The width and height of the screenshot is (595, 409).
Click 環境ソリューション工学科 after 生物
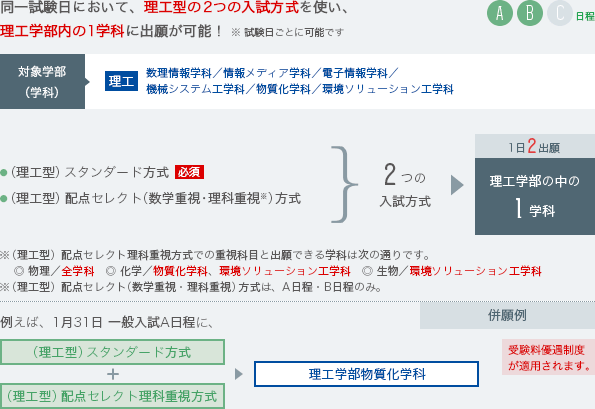[475, 271]
